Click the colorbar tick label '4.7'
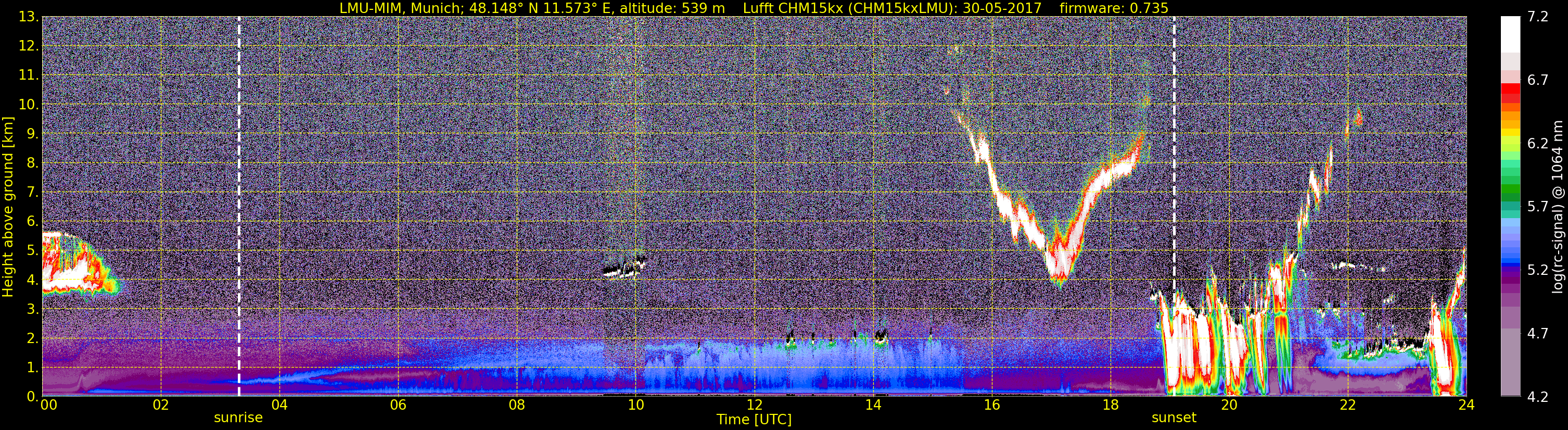 coord(1538,334)
